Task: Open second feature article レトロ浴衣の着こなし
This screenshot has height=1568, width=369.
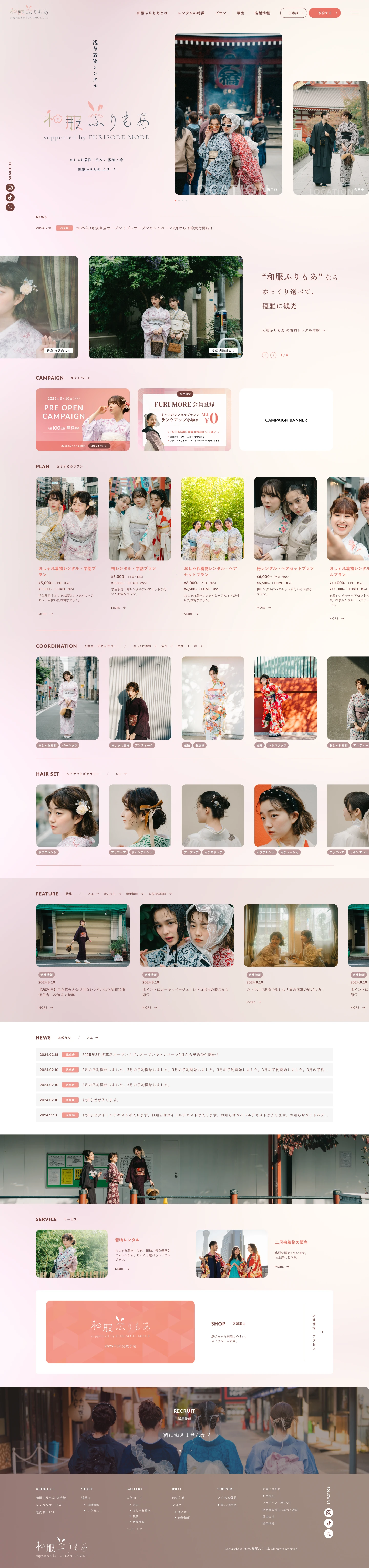Action: (187, 935)
